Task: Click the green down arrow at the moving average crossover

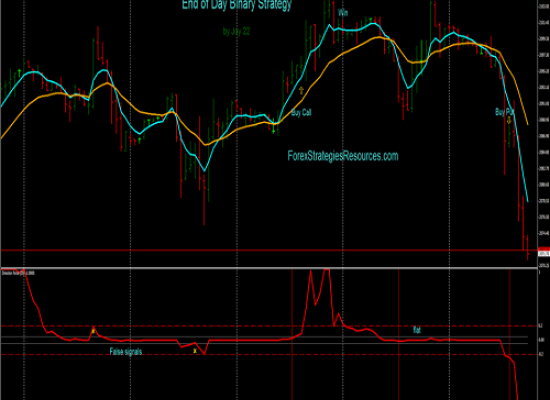Action: coord(274,130)
